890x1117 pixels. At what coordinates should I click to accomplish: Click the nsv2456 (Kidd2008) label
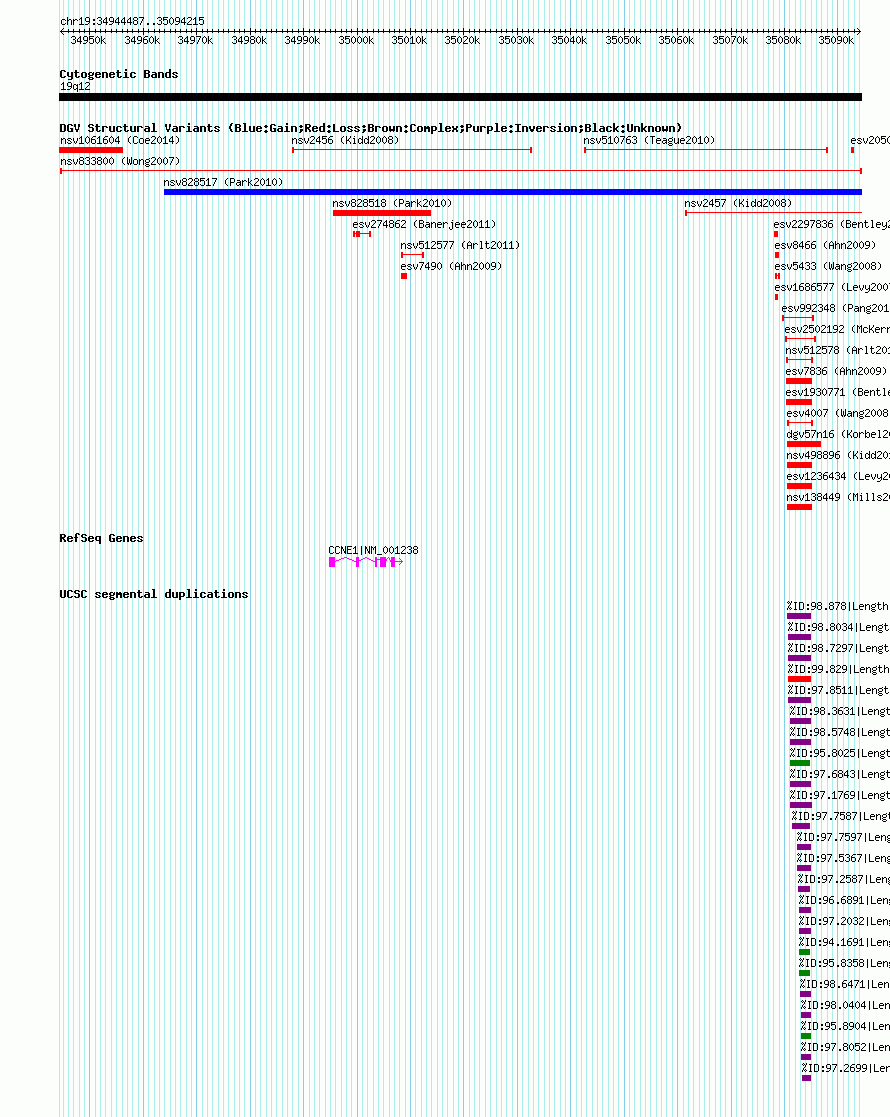coord(345,140)
